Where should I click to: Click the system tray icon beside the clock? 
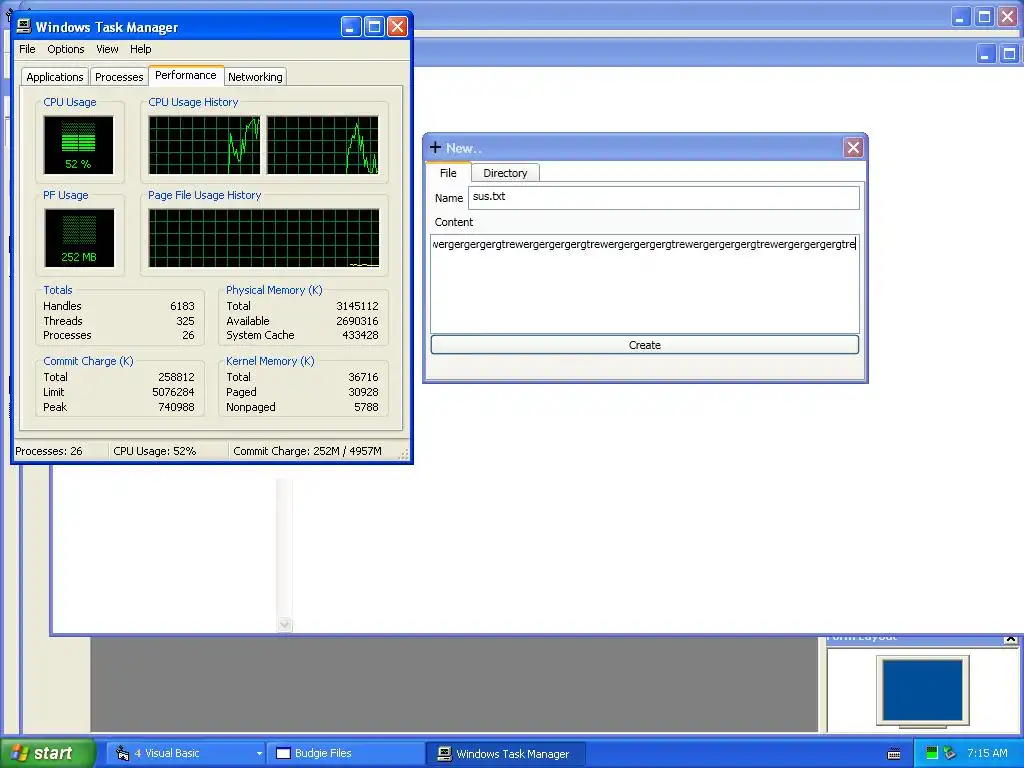tap(950, 753)
